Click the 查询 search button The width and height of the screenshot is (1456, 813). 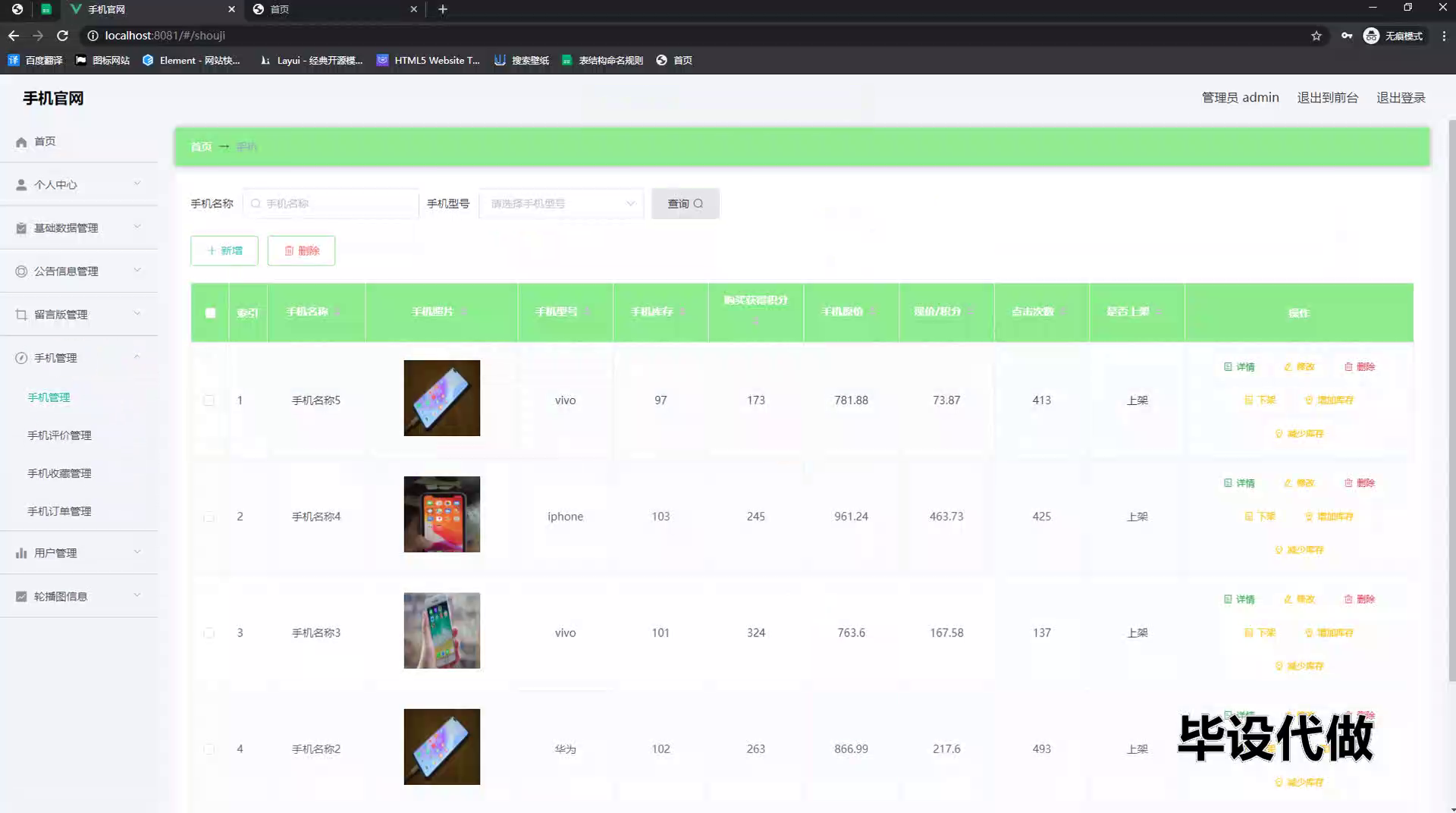point(686,203)
